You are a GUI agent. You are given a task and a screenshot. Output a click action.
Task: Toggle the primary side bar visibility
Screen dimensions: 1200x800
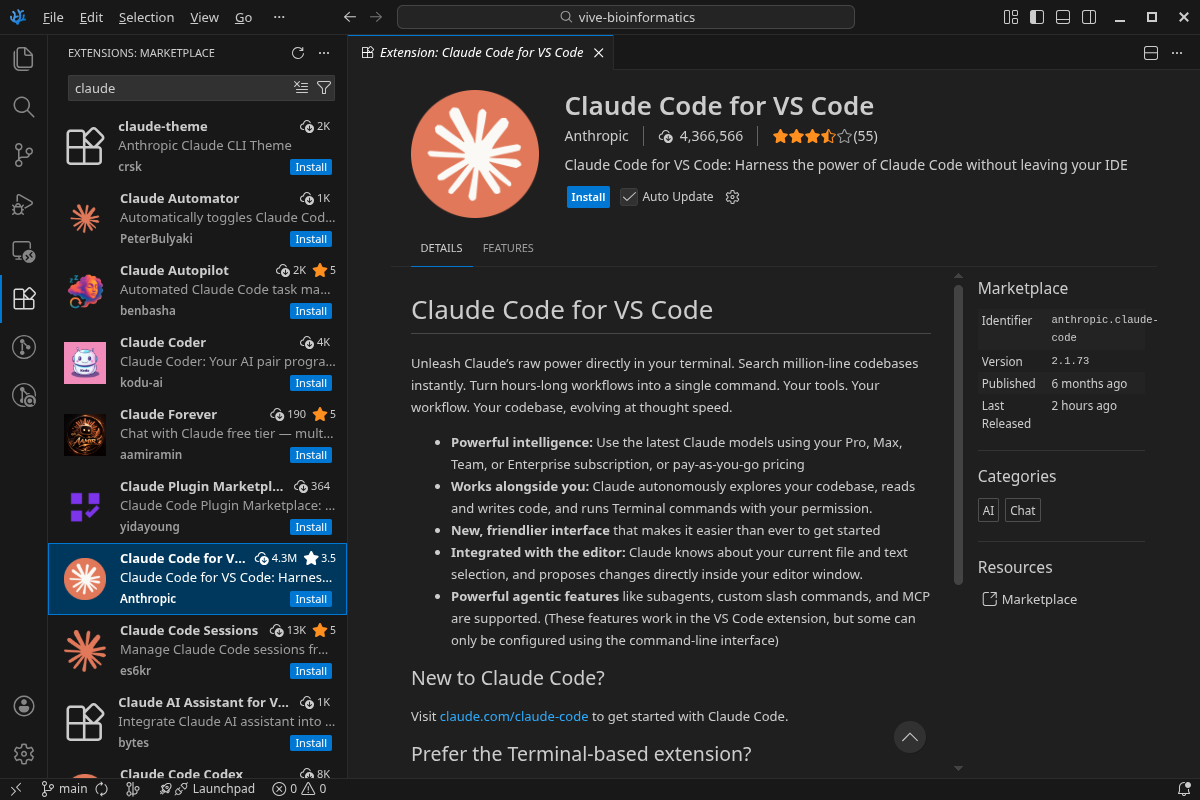pos(1036,17)
